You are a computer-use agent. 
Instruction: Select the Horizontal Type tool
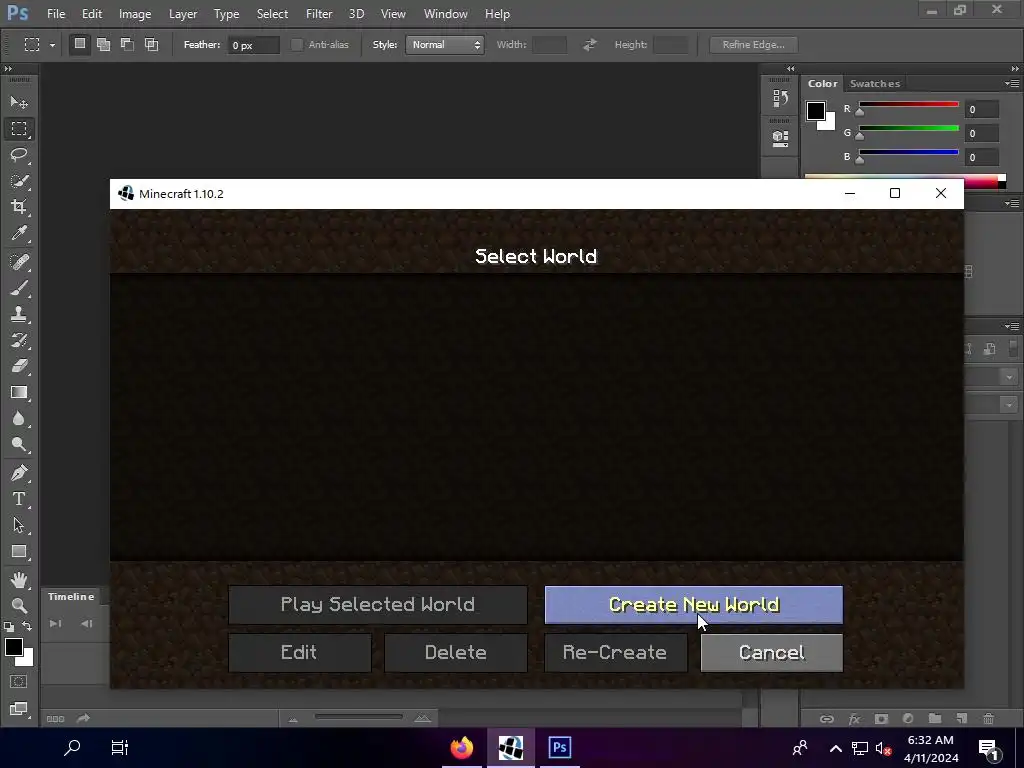coord(19,500)
